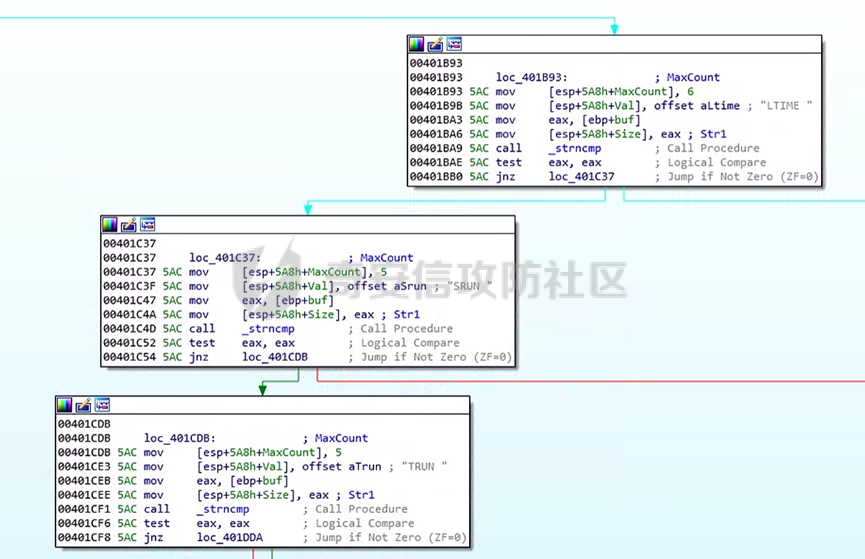Select _strncmp call in loc_401CDB block

[x=223, y=509]
